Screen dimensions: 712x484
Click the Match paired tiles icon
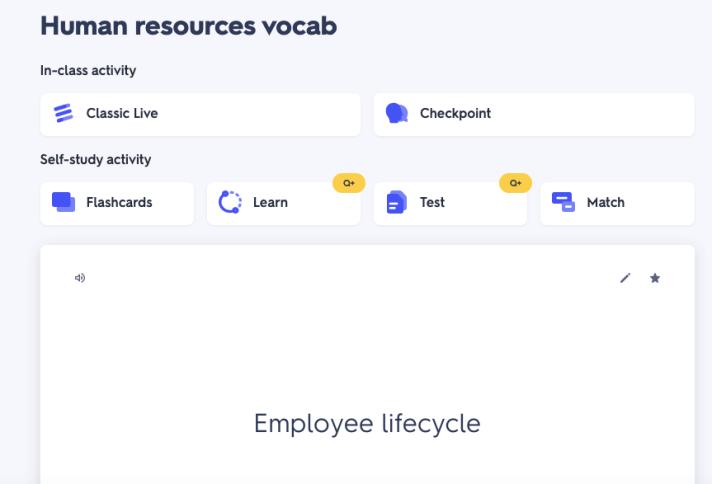[563, 202]
